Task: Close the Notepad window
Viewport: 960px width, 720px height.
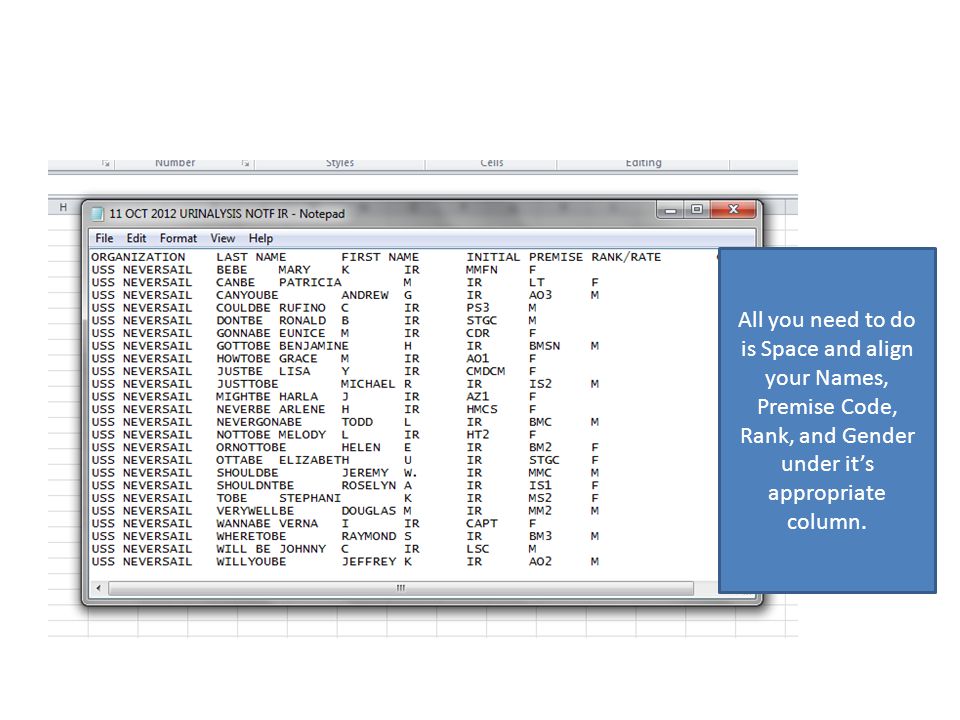Action: point(733,209)
